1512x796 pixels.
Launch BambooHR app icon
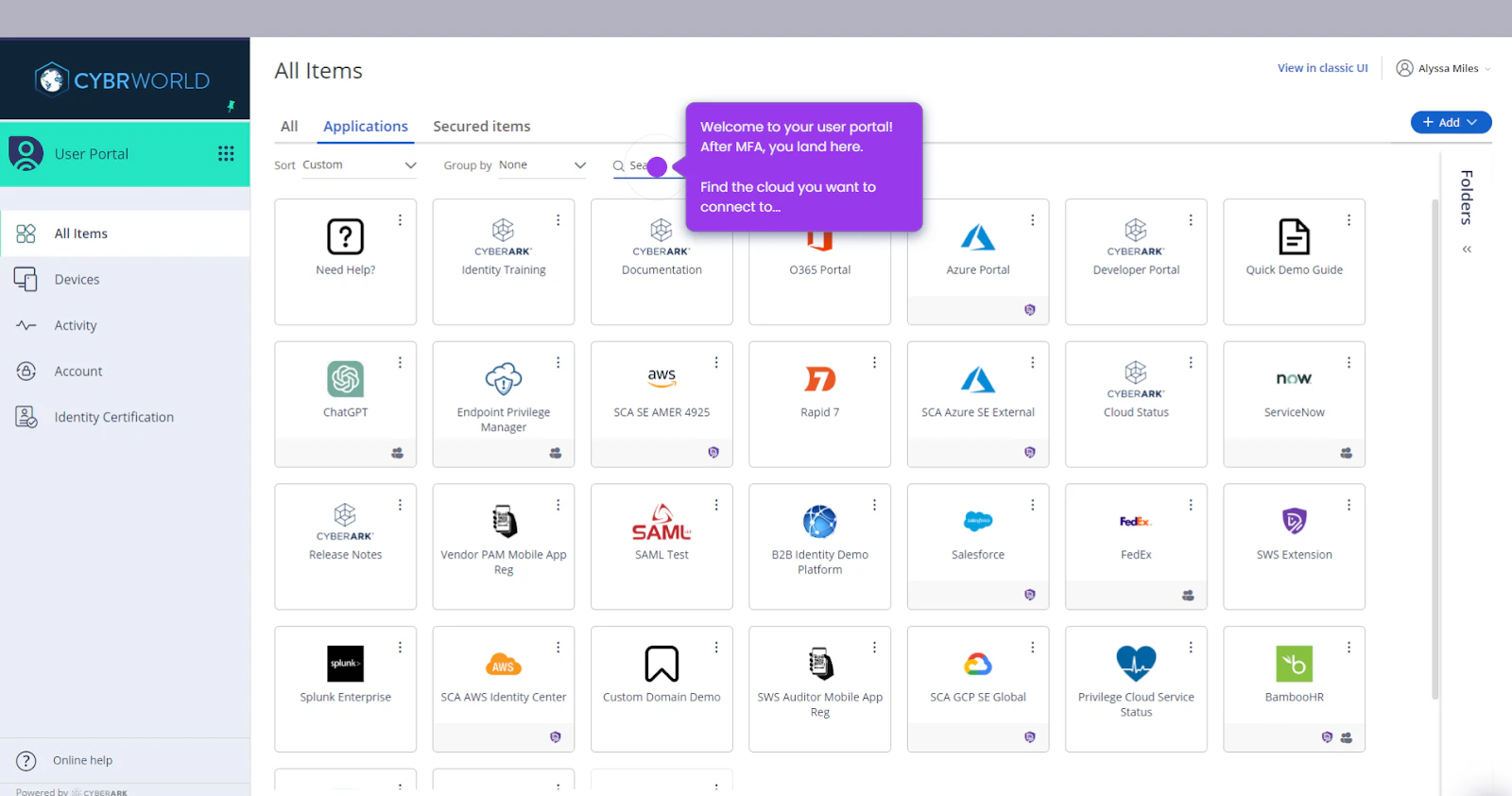click(x=1295, y=664)
